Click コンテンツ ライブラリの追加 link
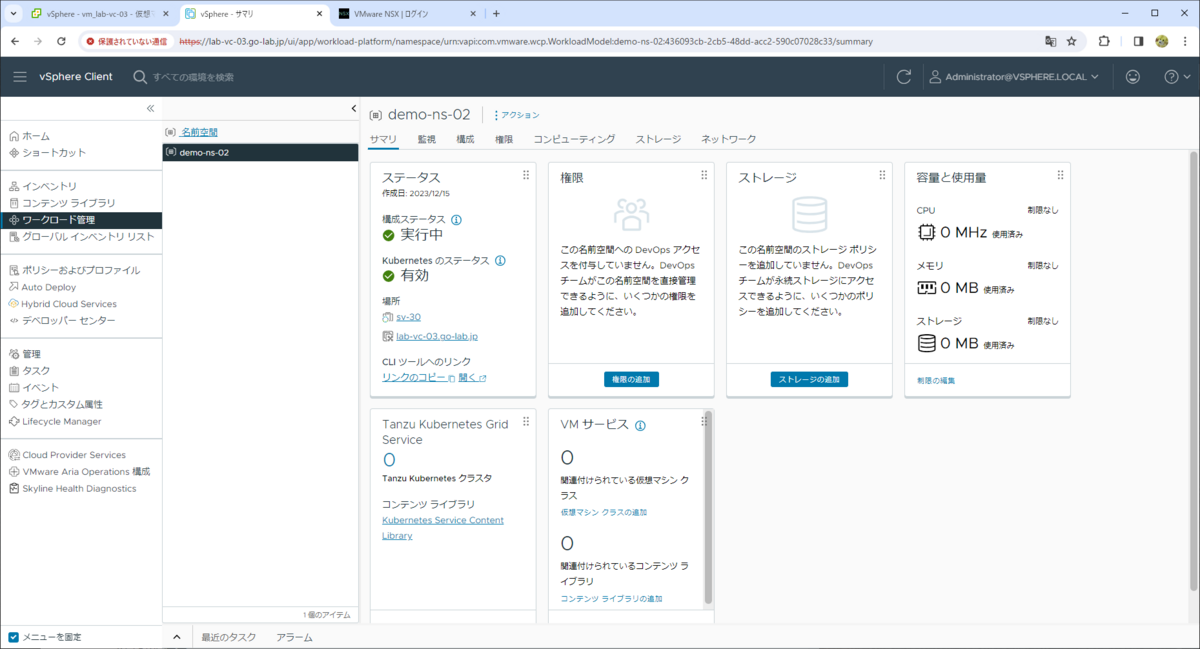 tap(612, 598)
